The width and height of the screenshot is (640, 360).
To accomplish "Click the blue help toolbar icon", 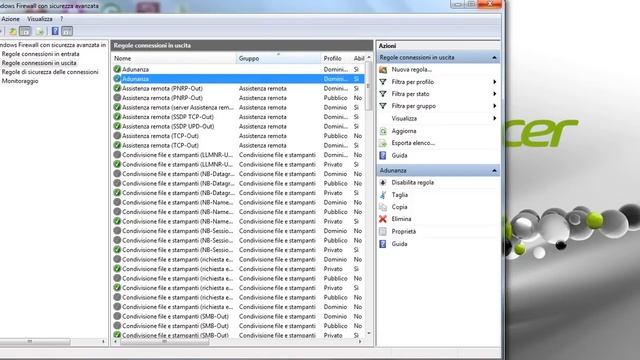I will (x=55, y=31).
